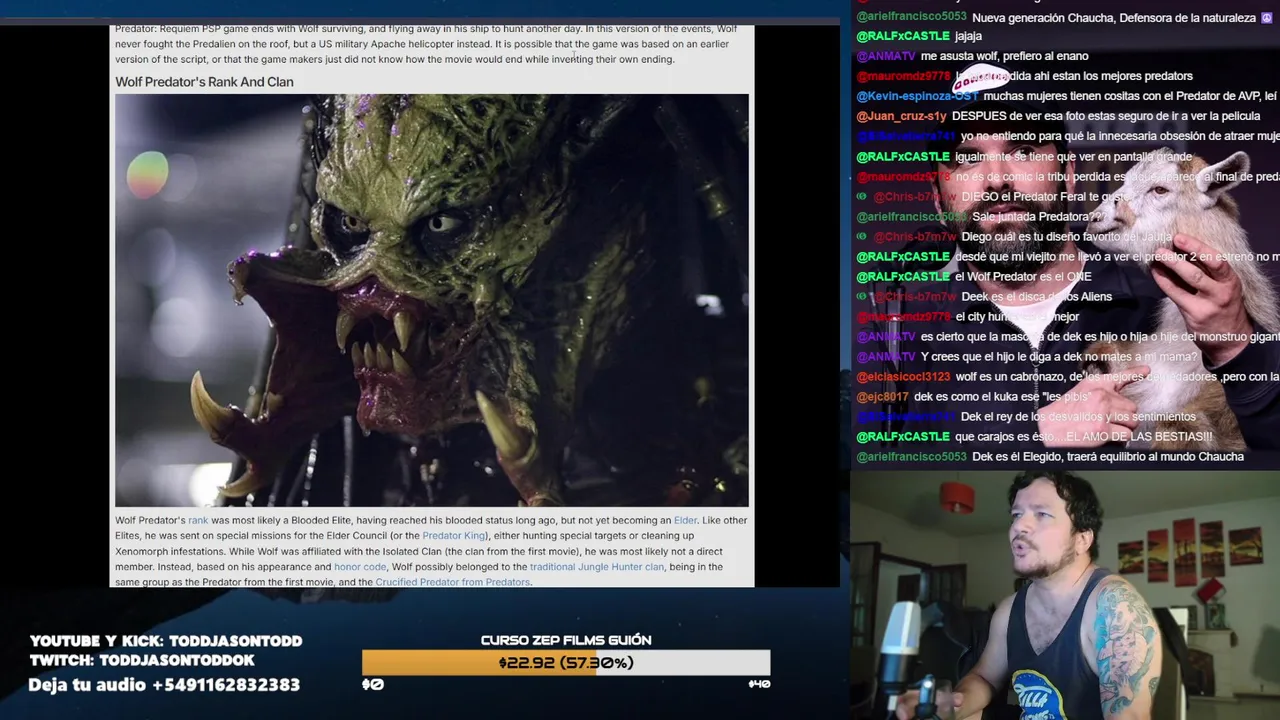Open the "traditional Jungle Hunter clan" link
1280x720 pixels.
(597, 567)
